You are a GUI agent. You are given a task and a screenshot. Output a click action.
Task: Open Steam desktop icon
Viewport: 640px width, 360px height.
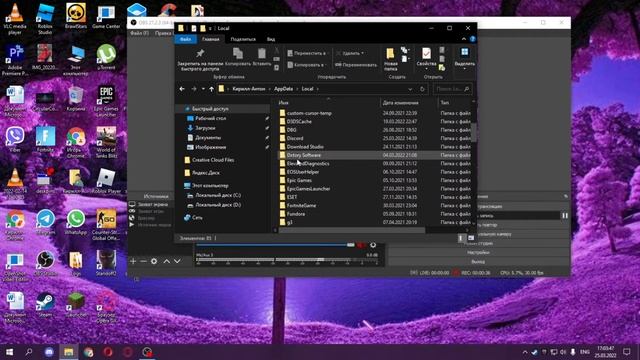pos(45,304)
